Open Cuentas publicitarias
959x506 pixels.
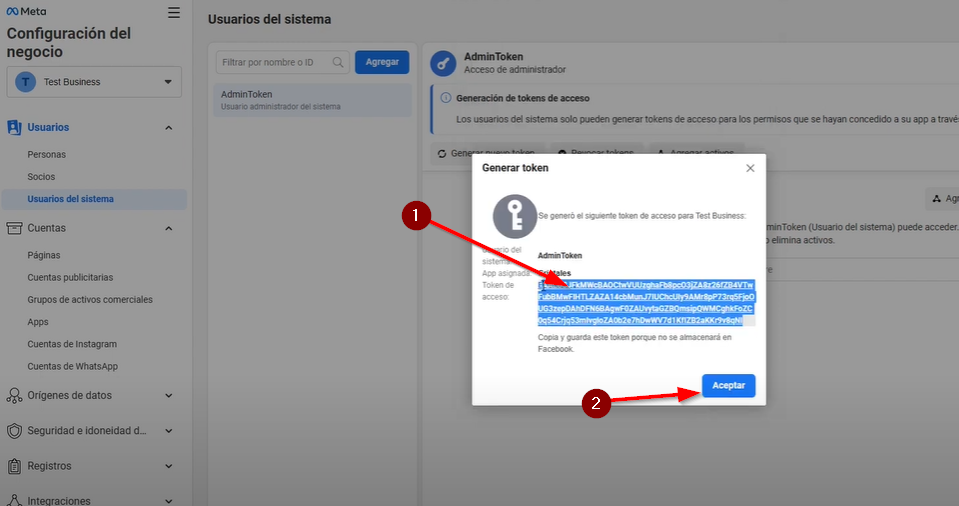[x=70, y=278]
